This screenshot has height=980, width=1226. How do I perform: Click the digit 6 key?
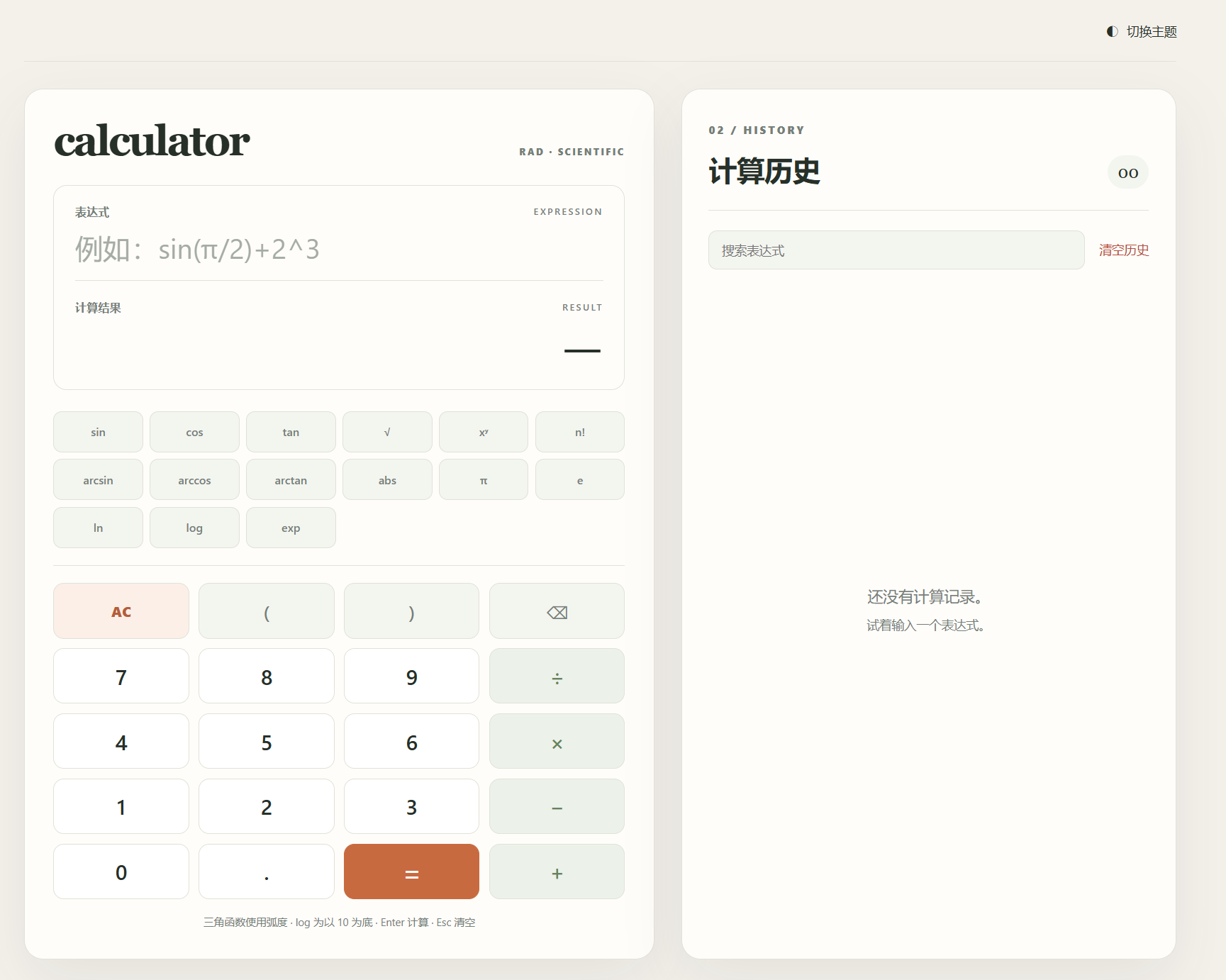[x=411, y=742]
